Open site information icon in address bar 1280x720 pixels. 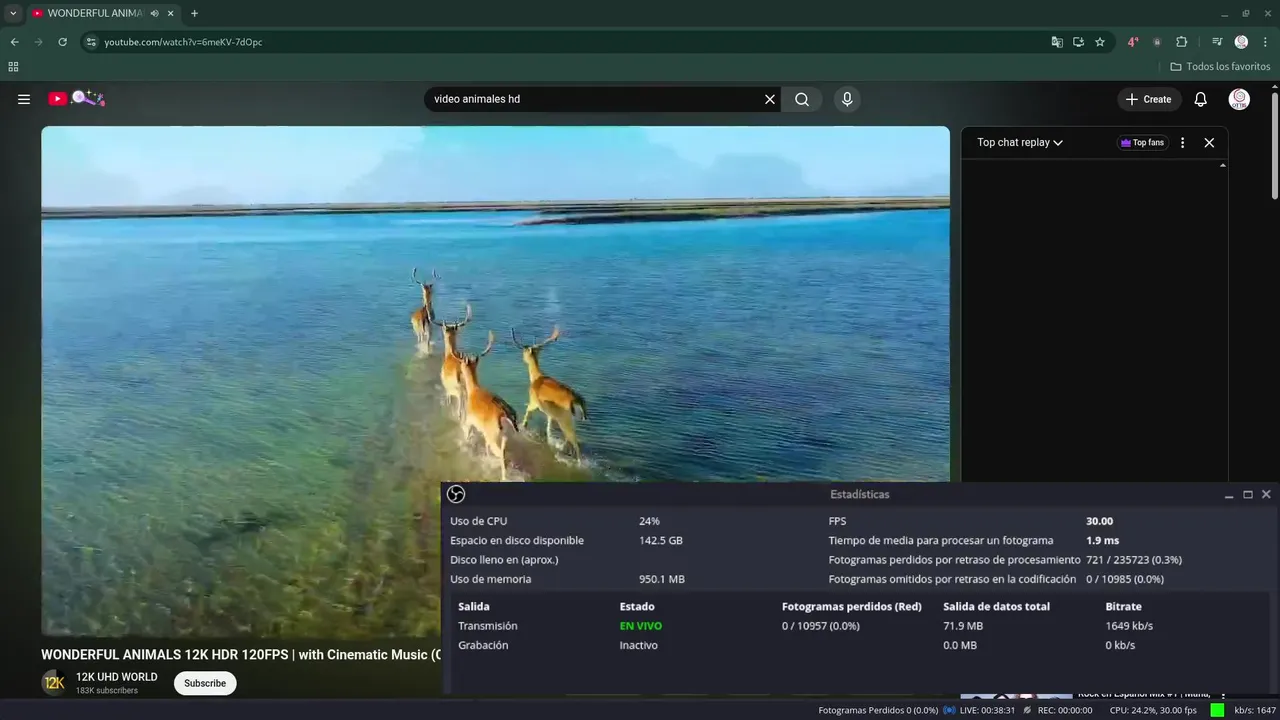coord(91,42)
